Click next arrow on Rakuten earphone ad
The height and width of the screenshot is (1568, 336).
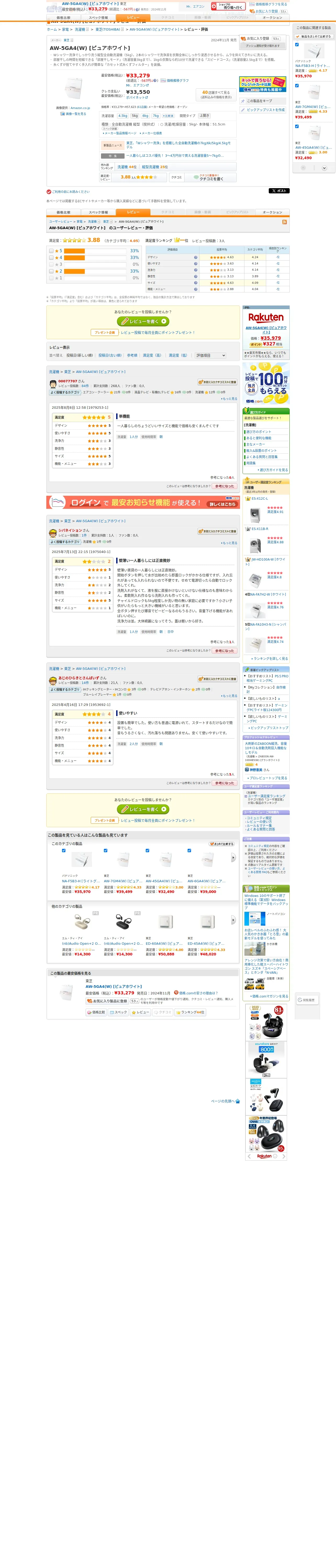point(284,1156)
